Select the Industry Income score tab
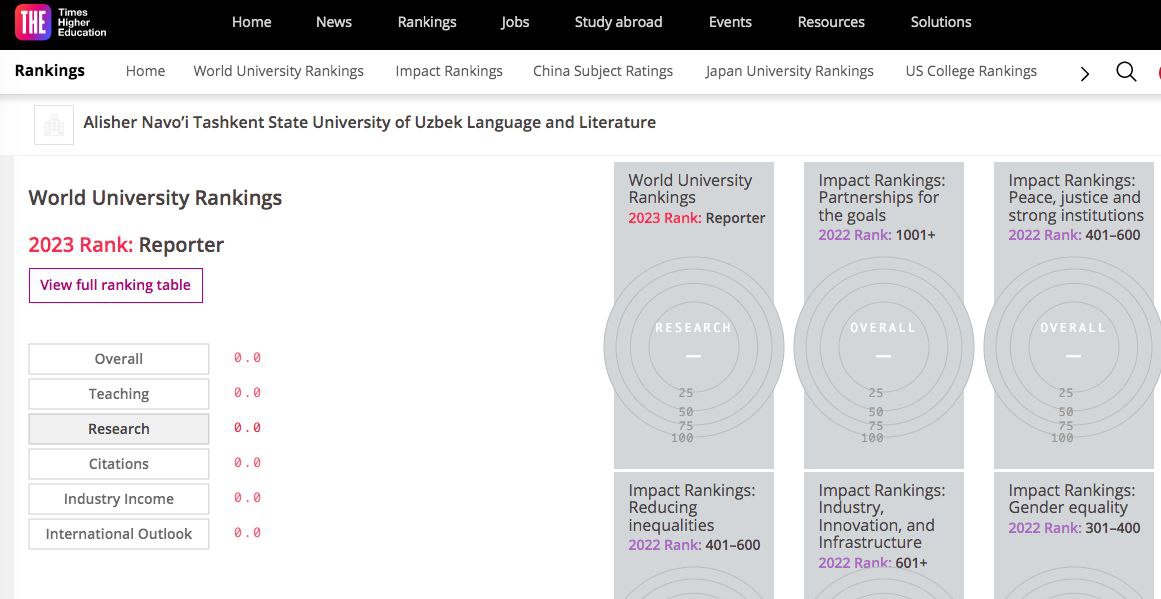The image size is (1161, 599). tap(119, 499)
